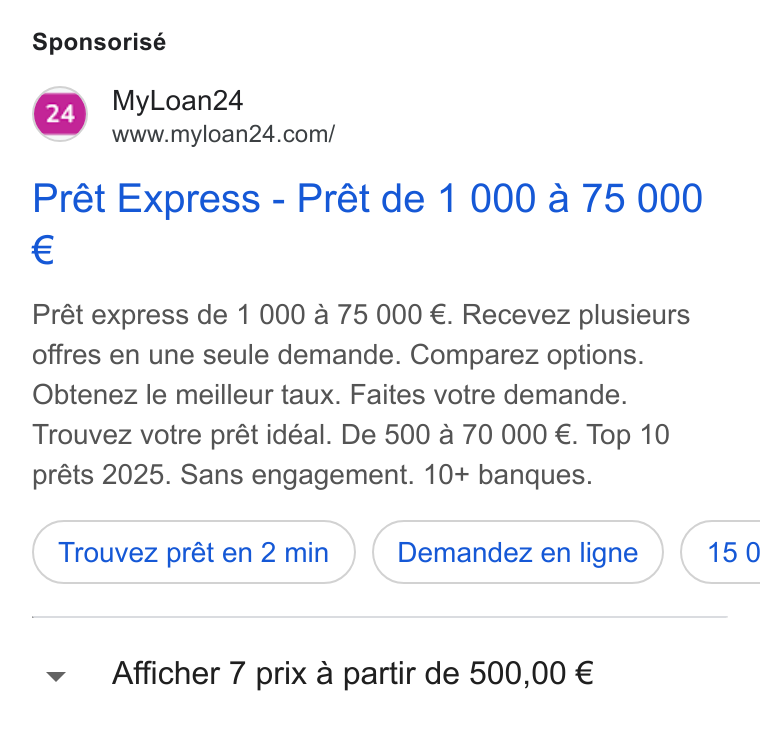The width and height of the screenshot is (760, 734).
Task: Open the www.myloan24.com URL
Action: pyautogui.click(x=223, y=134)
